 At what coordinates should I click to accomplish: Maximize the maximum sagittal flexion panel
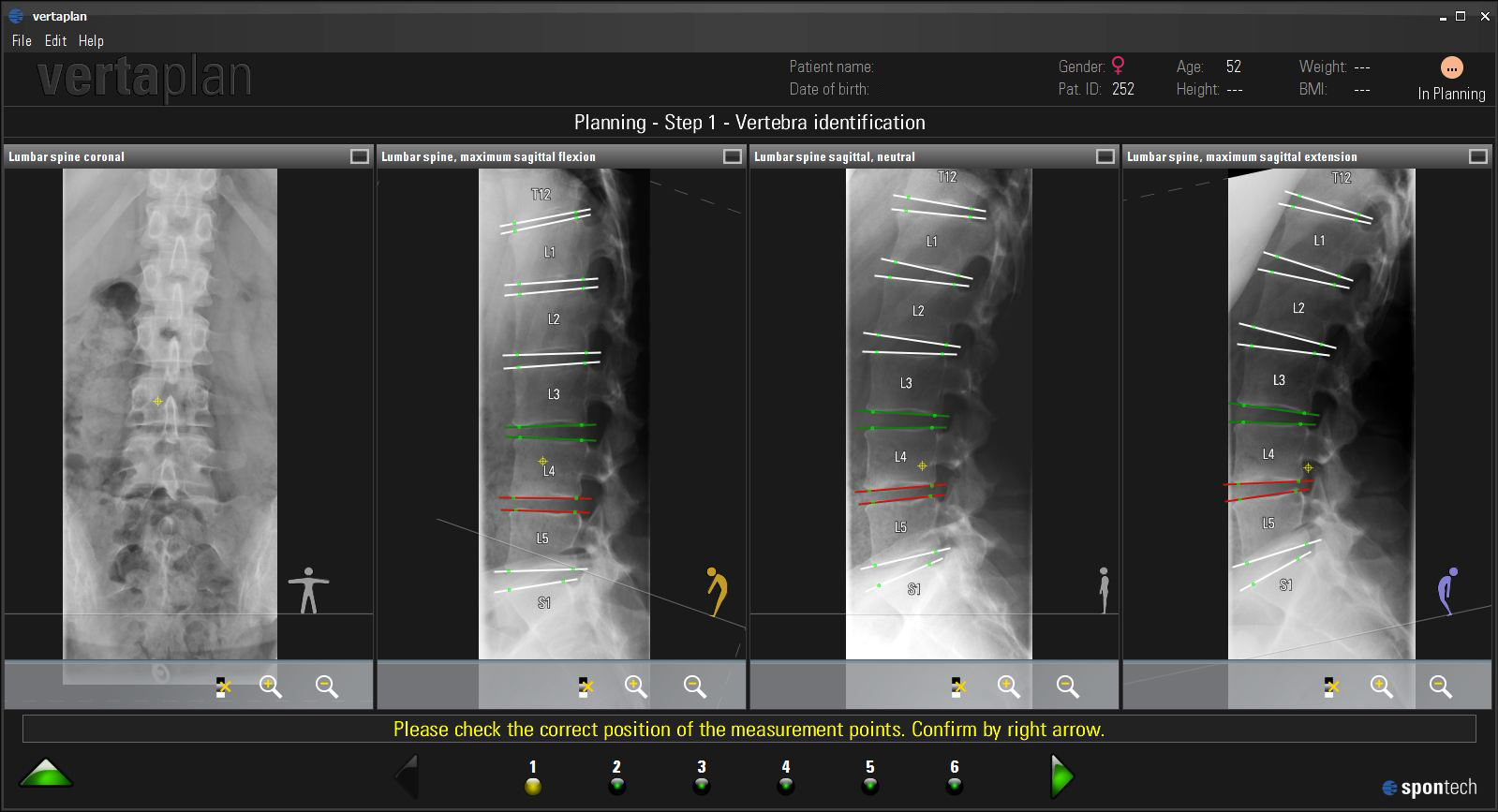(x=733, y=156)
